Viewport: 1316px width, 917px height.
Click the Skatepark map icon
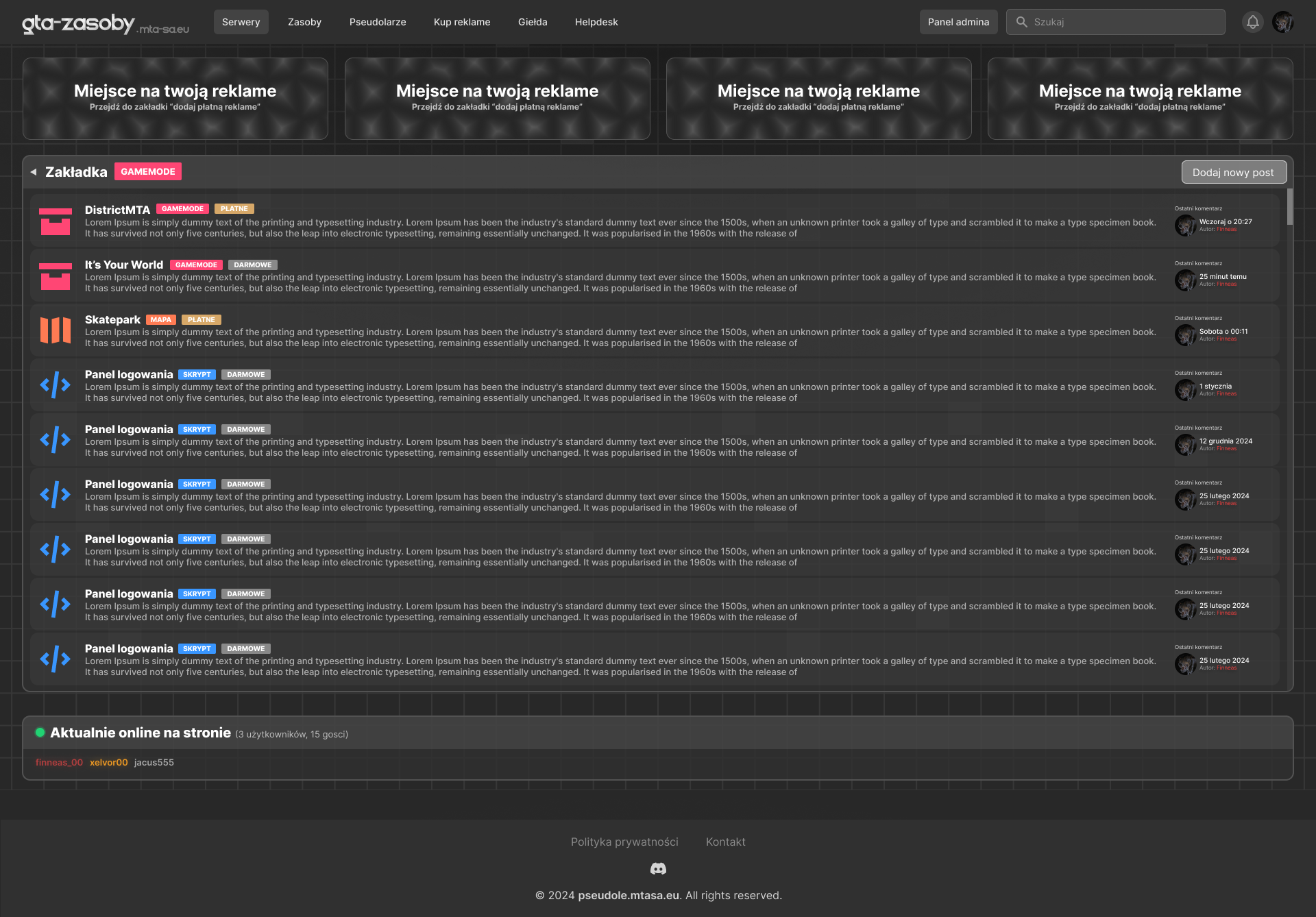(x=56, y=330)
